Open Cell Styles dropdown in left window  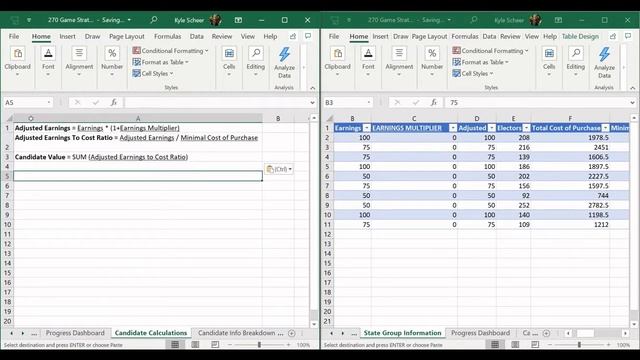[x=153, y=73]
